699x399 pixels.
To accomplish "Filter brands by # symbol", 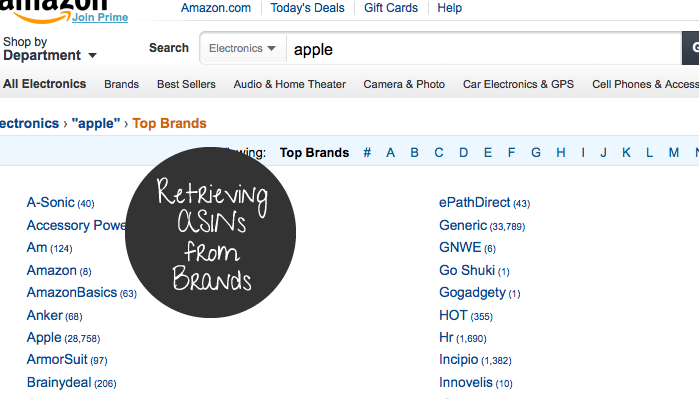I will [x=367, y=153].
